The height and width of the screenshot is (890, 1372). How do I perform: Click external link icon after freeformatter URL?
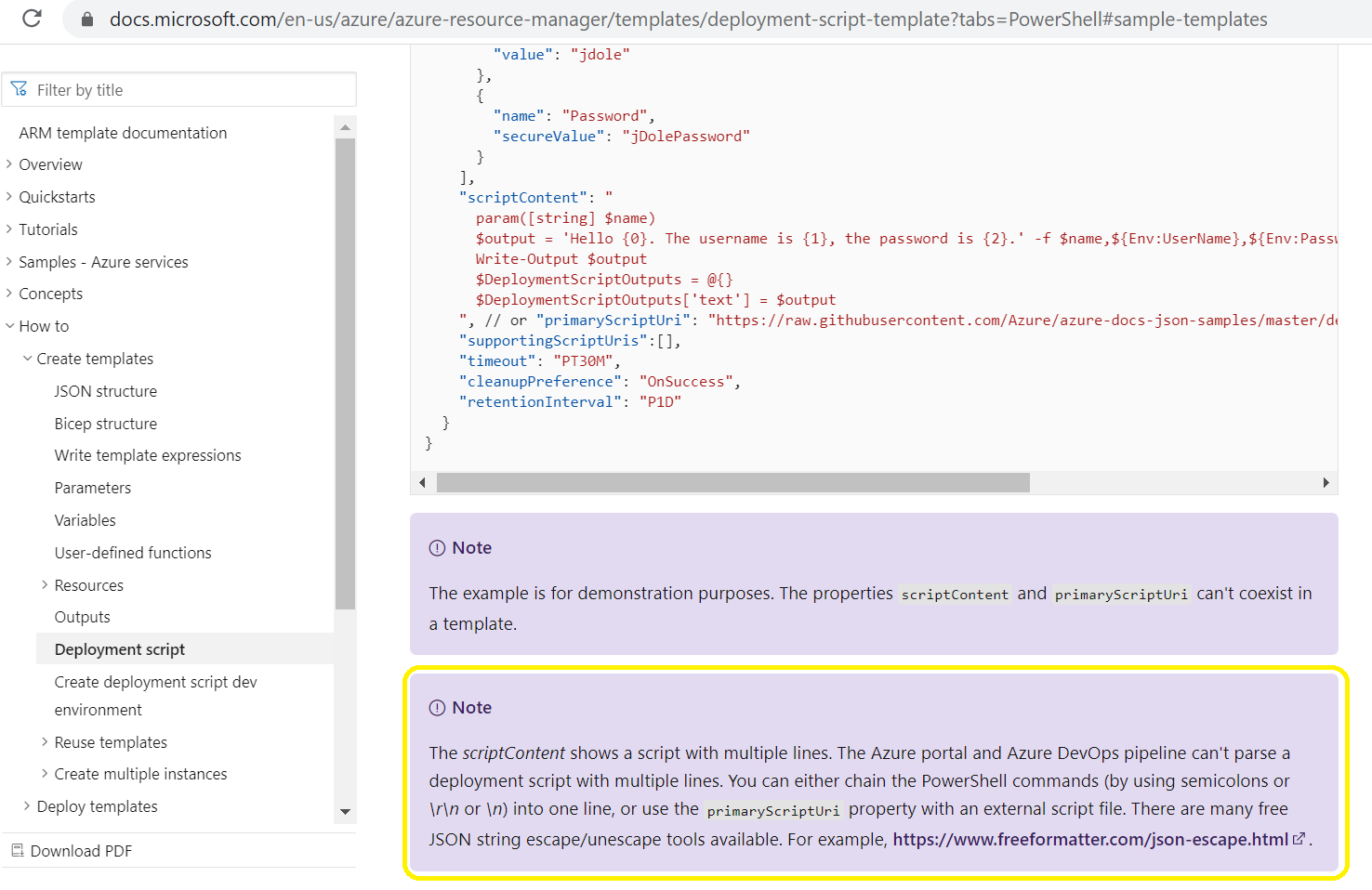[x=1299, y=838]
